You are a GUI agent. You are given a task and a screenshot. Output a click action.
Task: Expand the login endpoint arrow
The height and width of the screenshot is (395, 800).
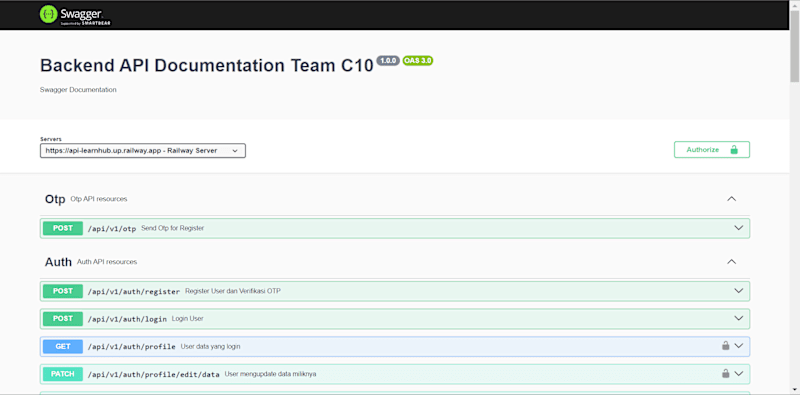738,318
